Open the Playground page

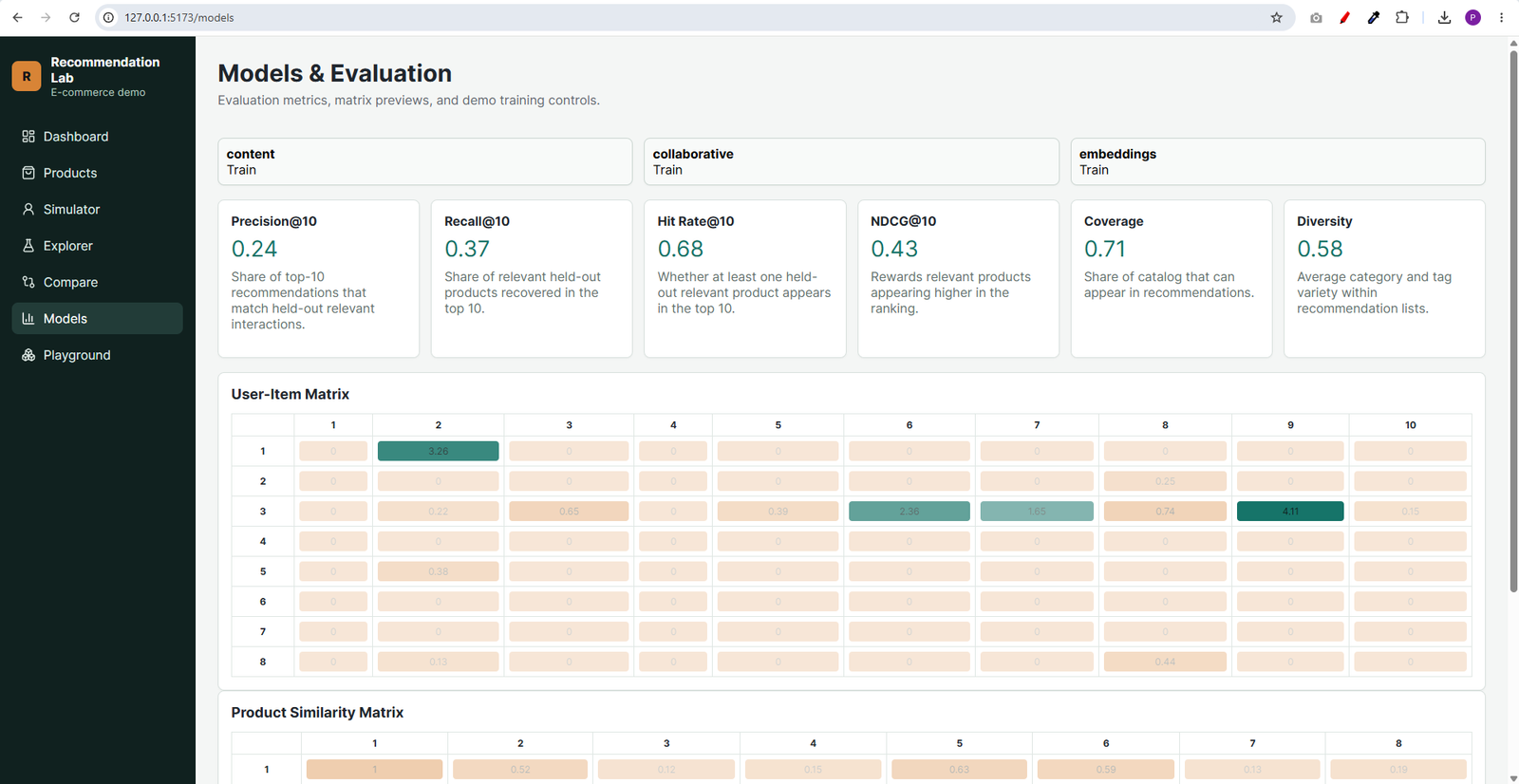coord(97,355)
